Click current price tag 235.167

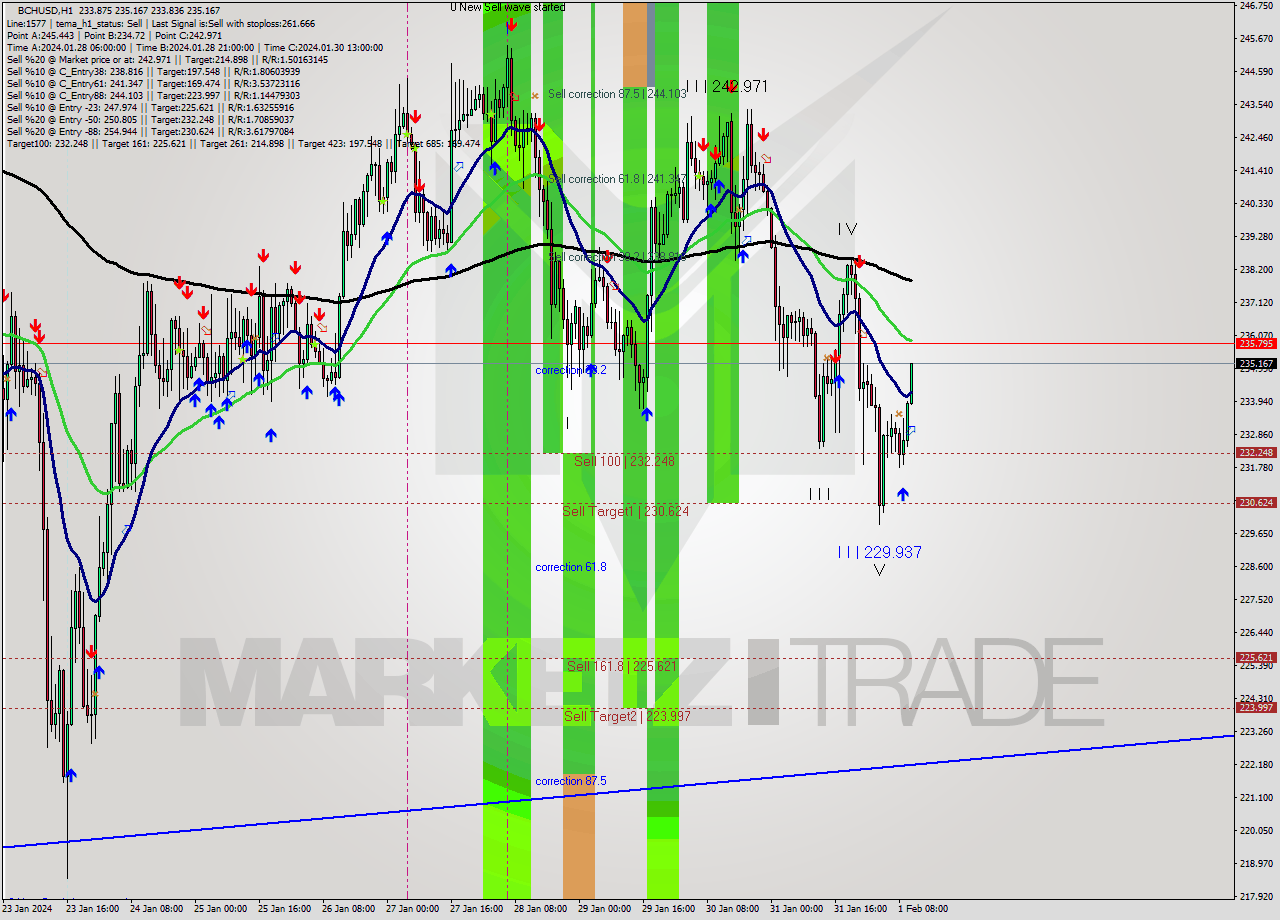point(1256,364)
